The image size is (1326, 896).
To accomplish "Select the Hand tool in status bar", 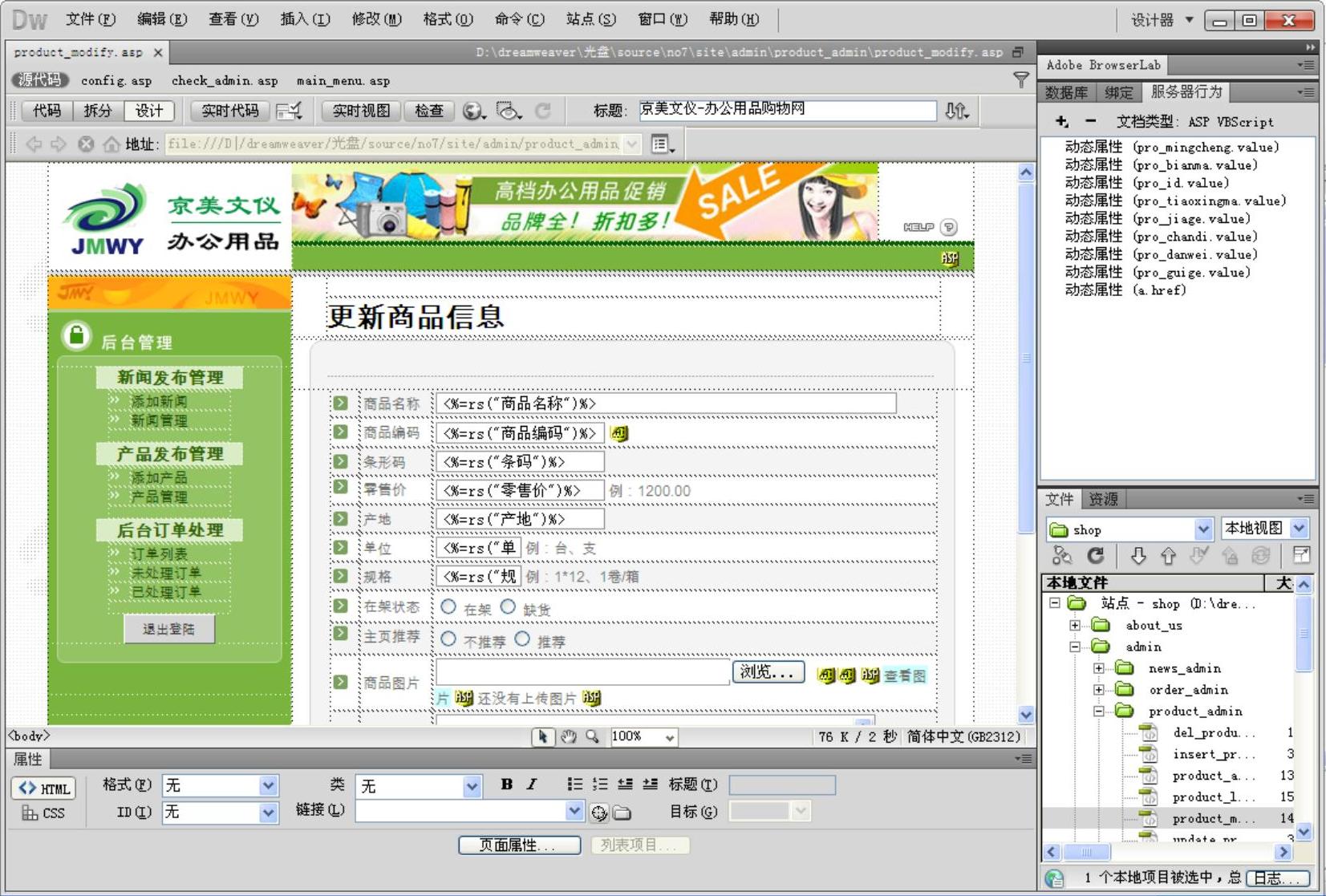I will (569, 736).
